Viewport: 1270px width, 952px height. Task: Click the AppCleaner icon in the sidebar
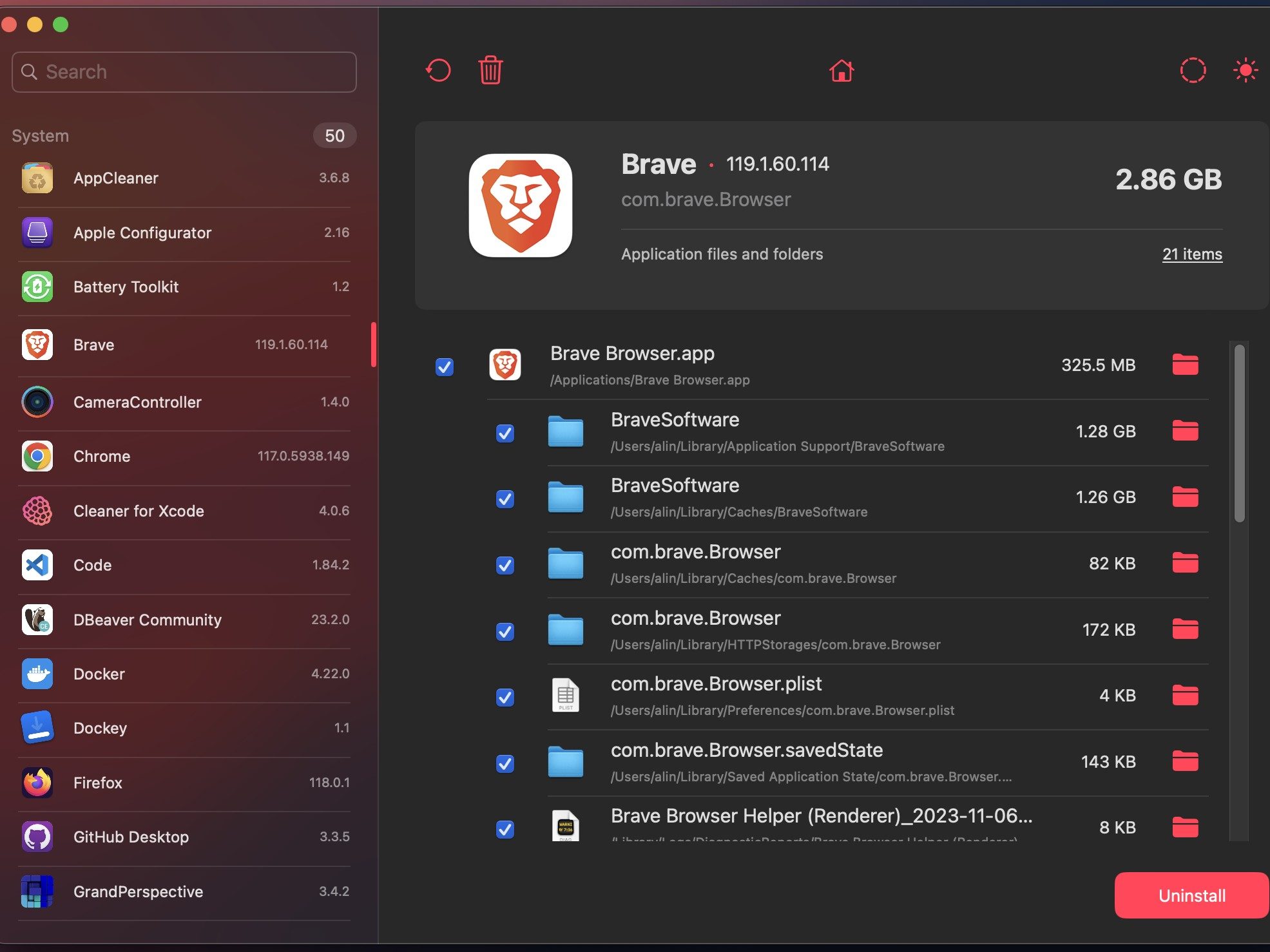tap(37, 178)
